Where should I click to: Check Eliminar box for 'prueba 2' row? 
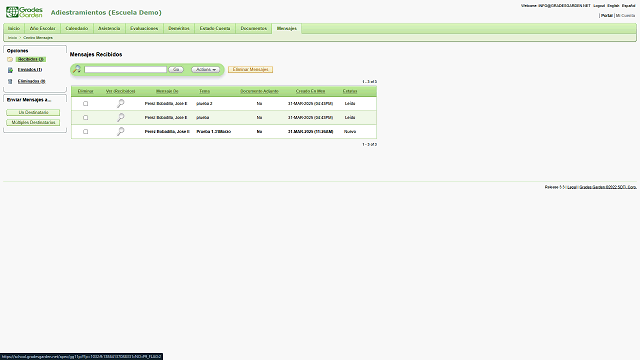point(85,104)
